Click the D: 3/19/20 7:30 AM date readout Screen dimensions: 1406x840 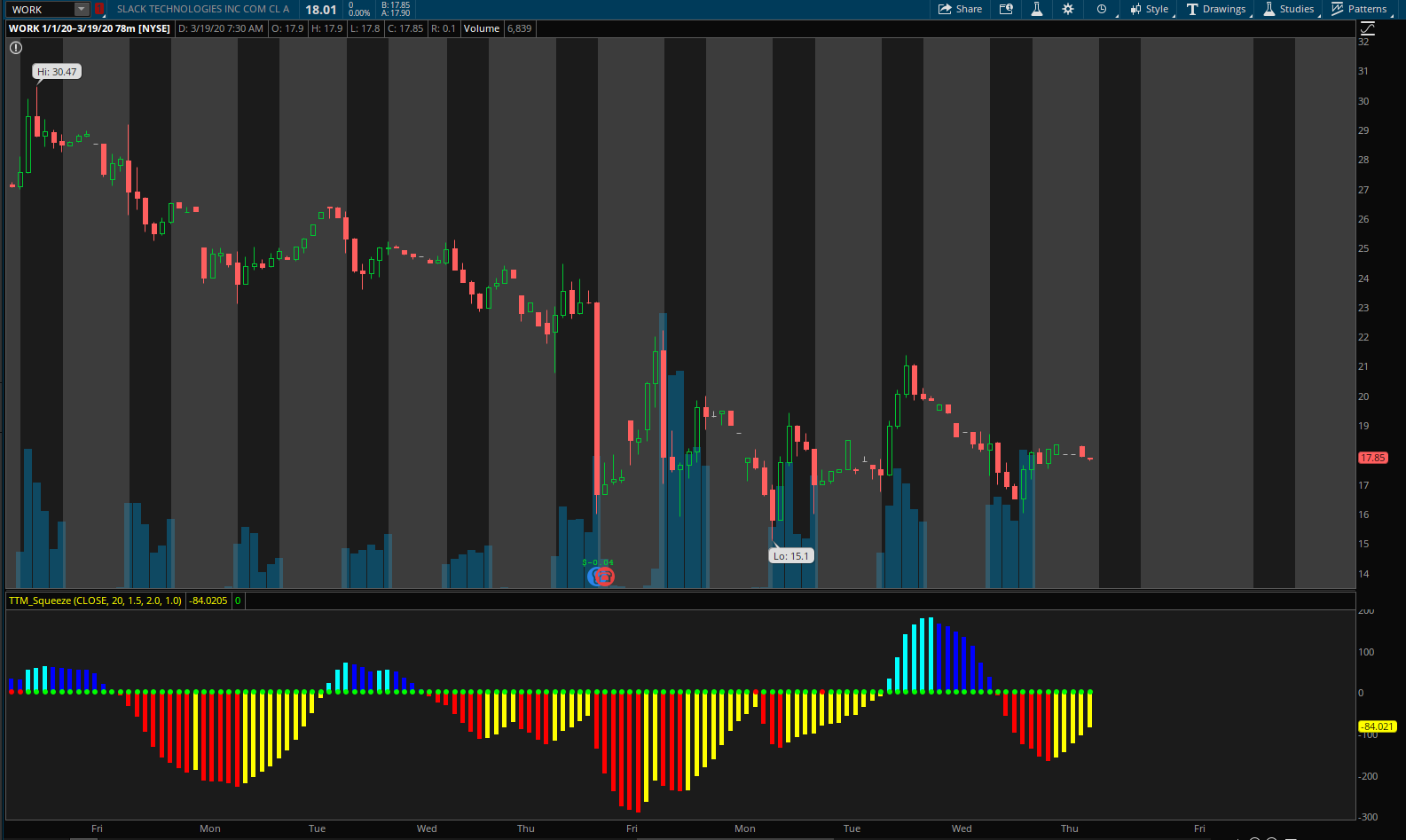(221, 28)
